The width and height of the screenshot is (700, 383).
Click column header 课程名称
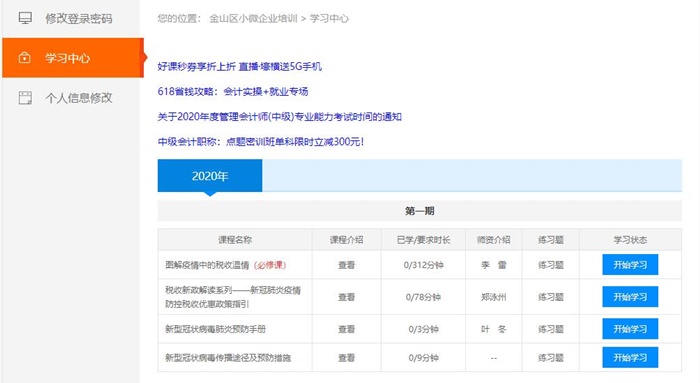point(235,240)
